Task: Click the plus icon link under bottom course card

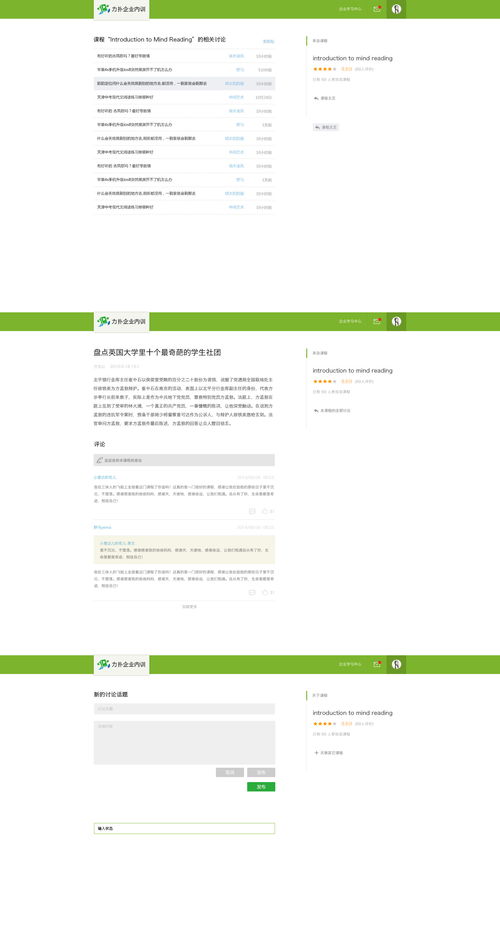Action: [x=316, y=752]
